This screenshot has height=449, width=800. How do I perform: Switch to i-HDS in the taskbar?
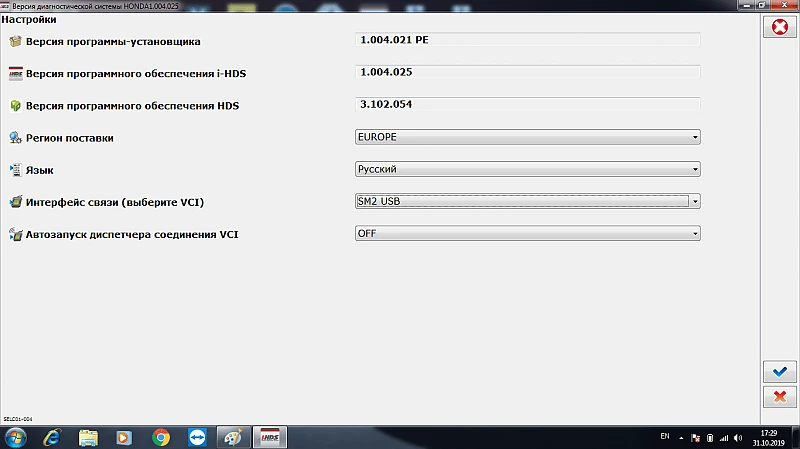270,437
